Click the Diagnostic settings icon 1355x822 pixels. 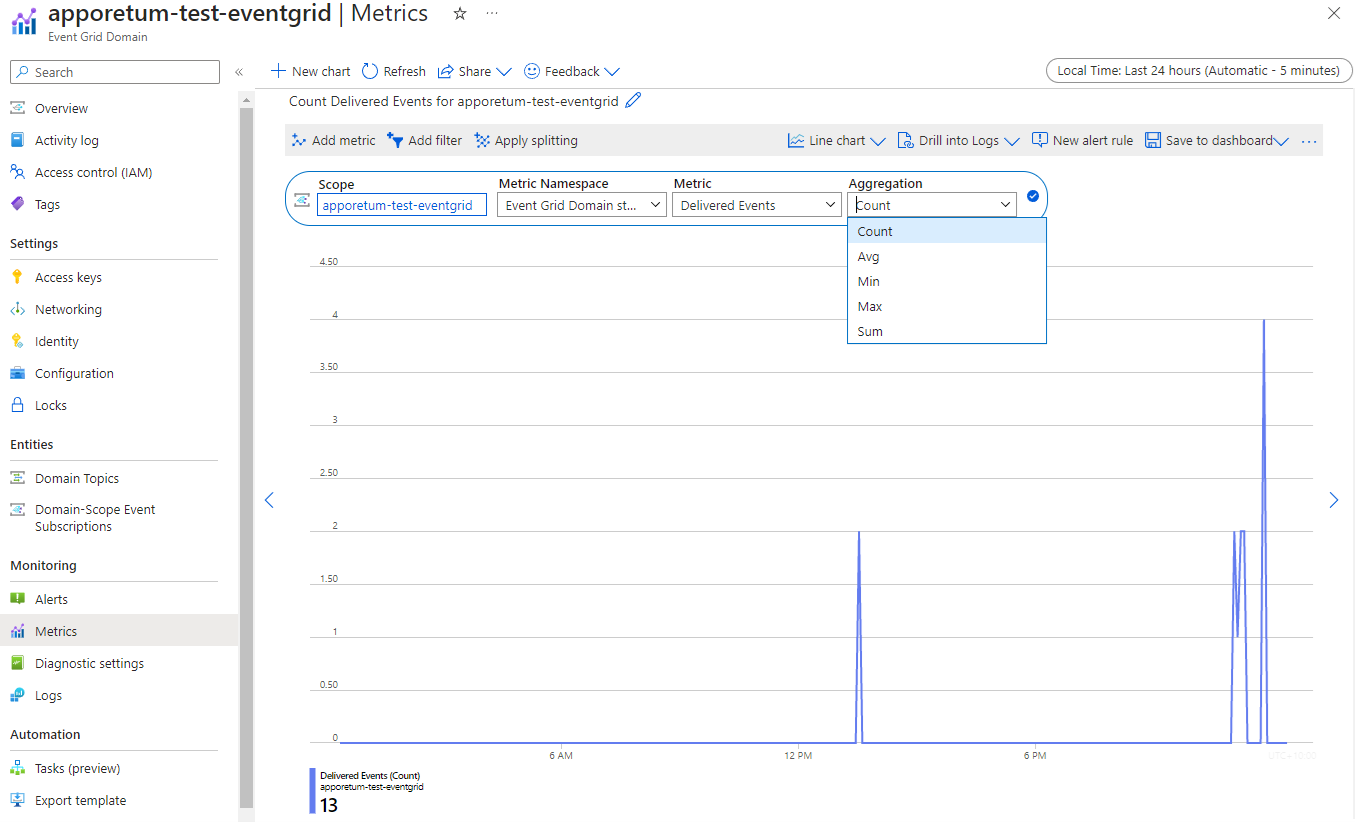point(17,663)
